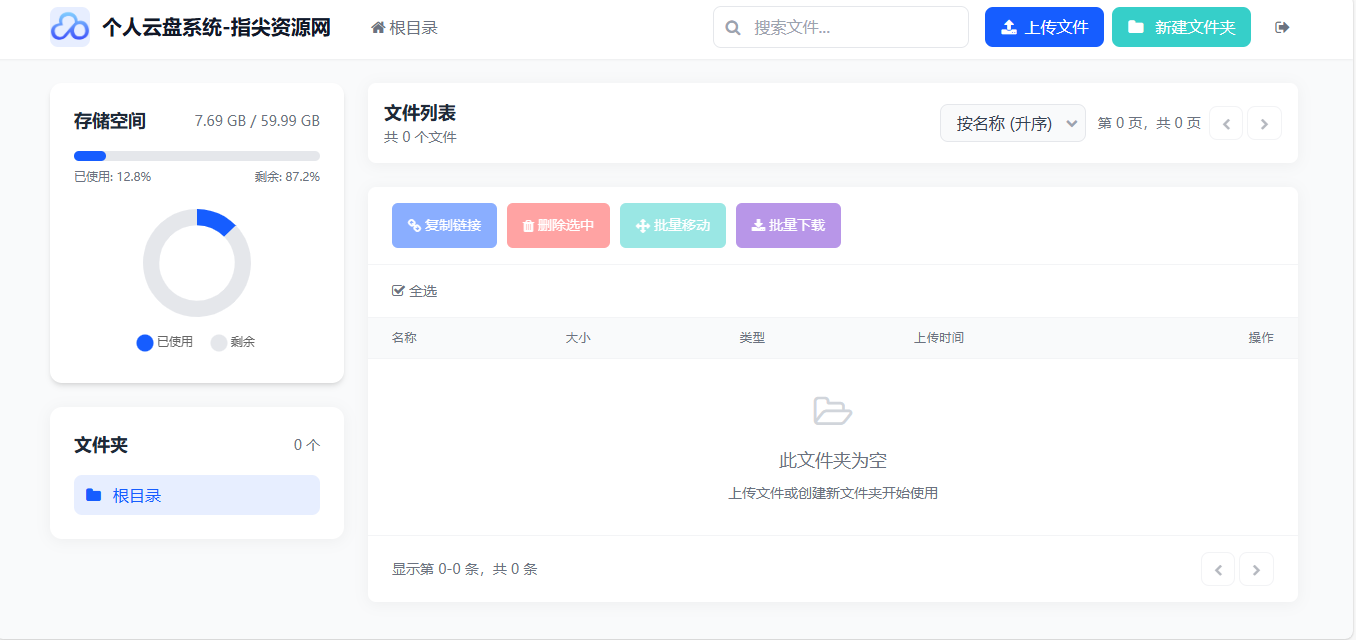
Task: Click the empty folder icon in list
Action: (x=832, y=411)
